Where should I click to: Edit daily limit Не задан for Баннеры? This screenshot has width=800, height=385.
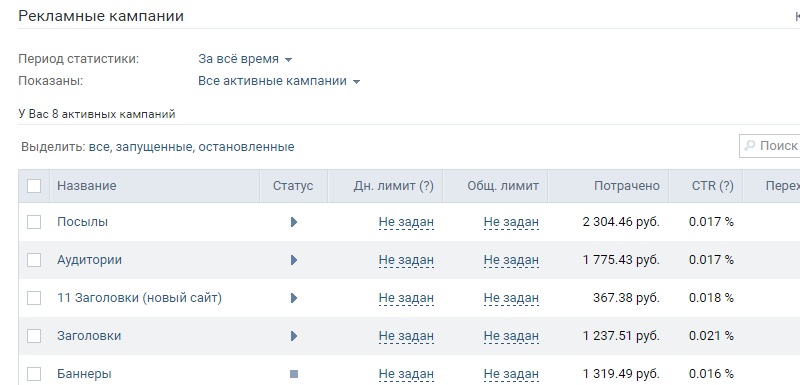coord(406,374)
